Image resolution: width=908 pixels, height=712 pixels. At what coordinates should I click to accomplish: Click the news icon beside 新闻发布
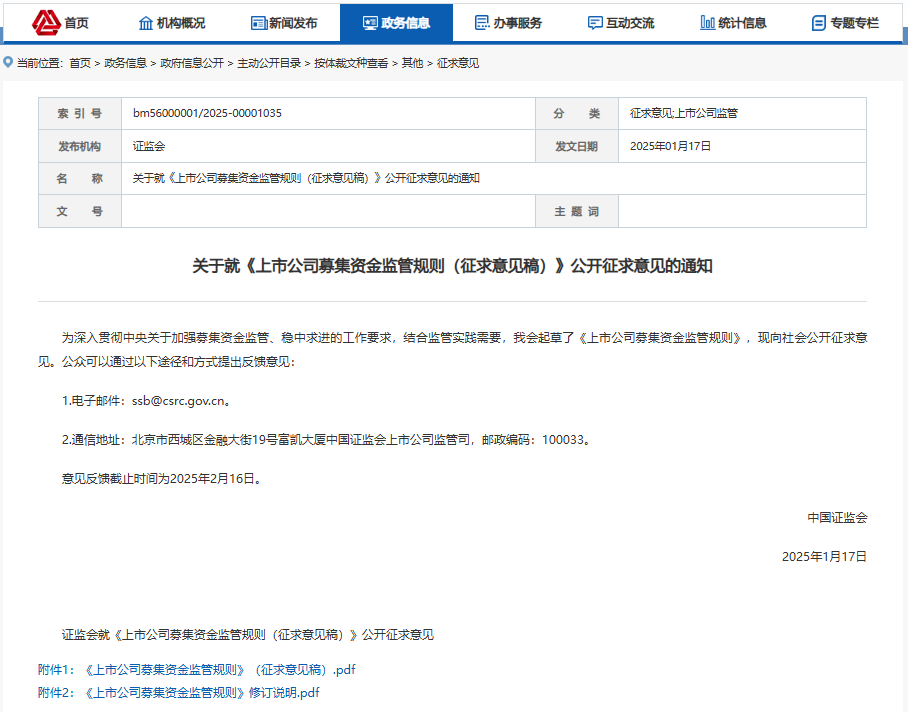260,20
